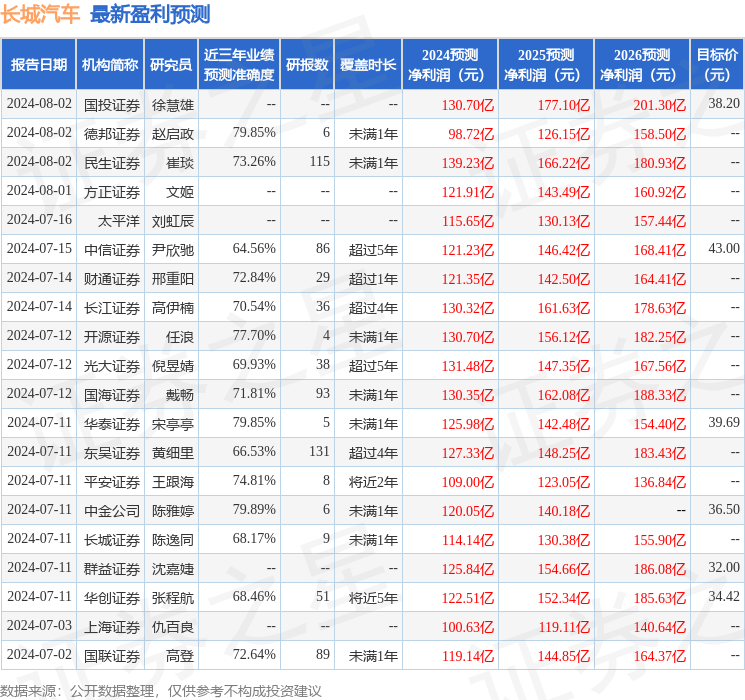This screenshot has height=700, width=745.
Task: Select the 长江证券 cell
Action: coord(112,308)
